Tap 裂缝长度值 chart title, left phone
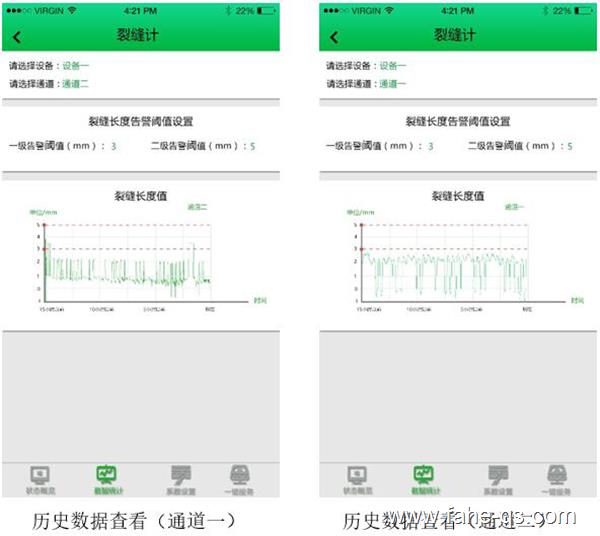The height and width of the screenshot is (536, 600). click(141, 196)
